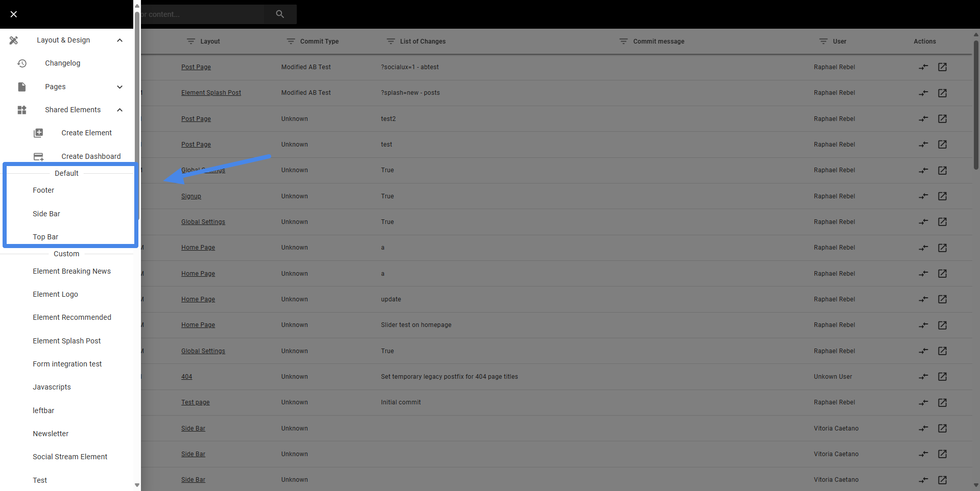Select Top Bar under Default elements
The image size is (980, 491).
pyautogui.click(x=45, y=237)
